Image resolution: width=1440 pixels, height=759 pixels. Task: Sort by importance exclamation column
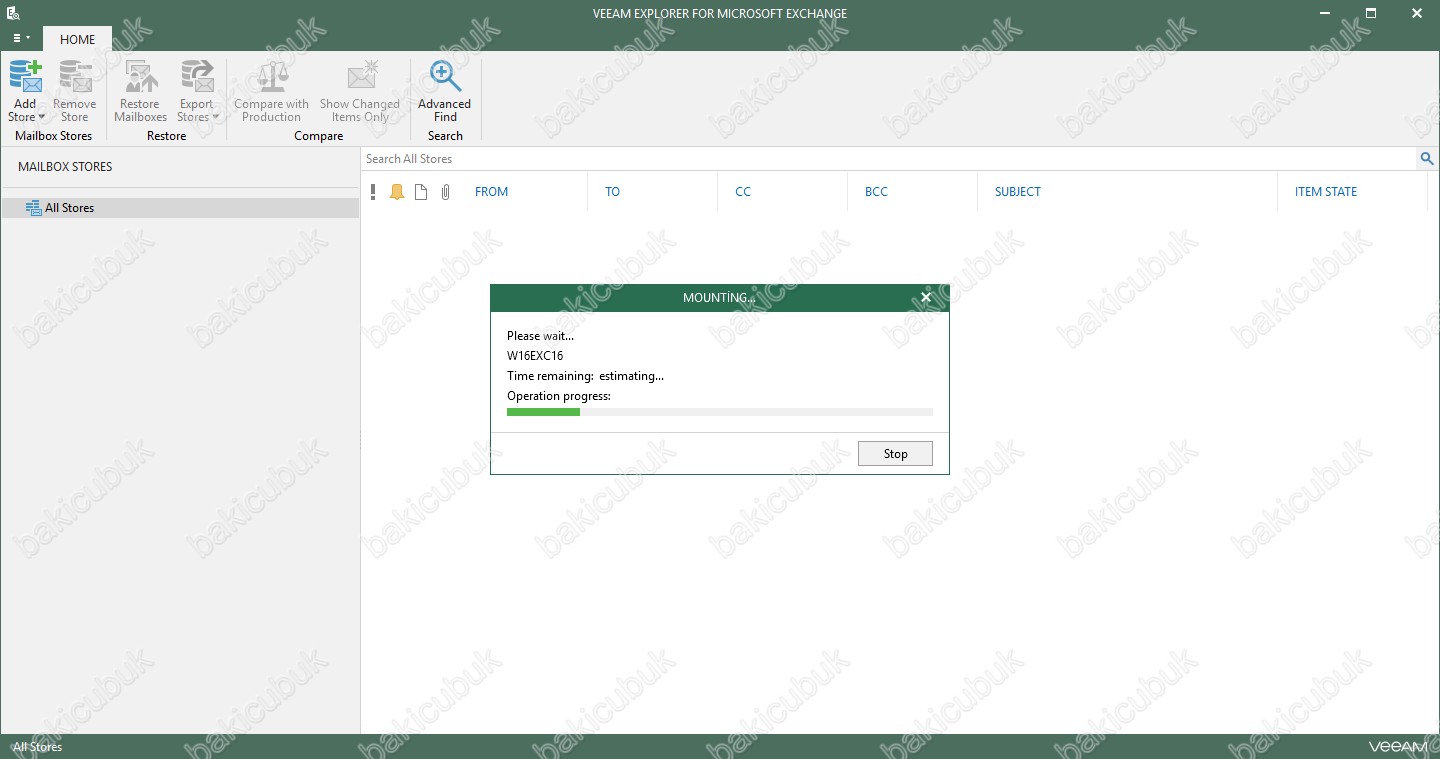(x=373, y=192)
